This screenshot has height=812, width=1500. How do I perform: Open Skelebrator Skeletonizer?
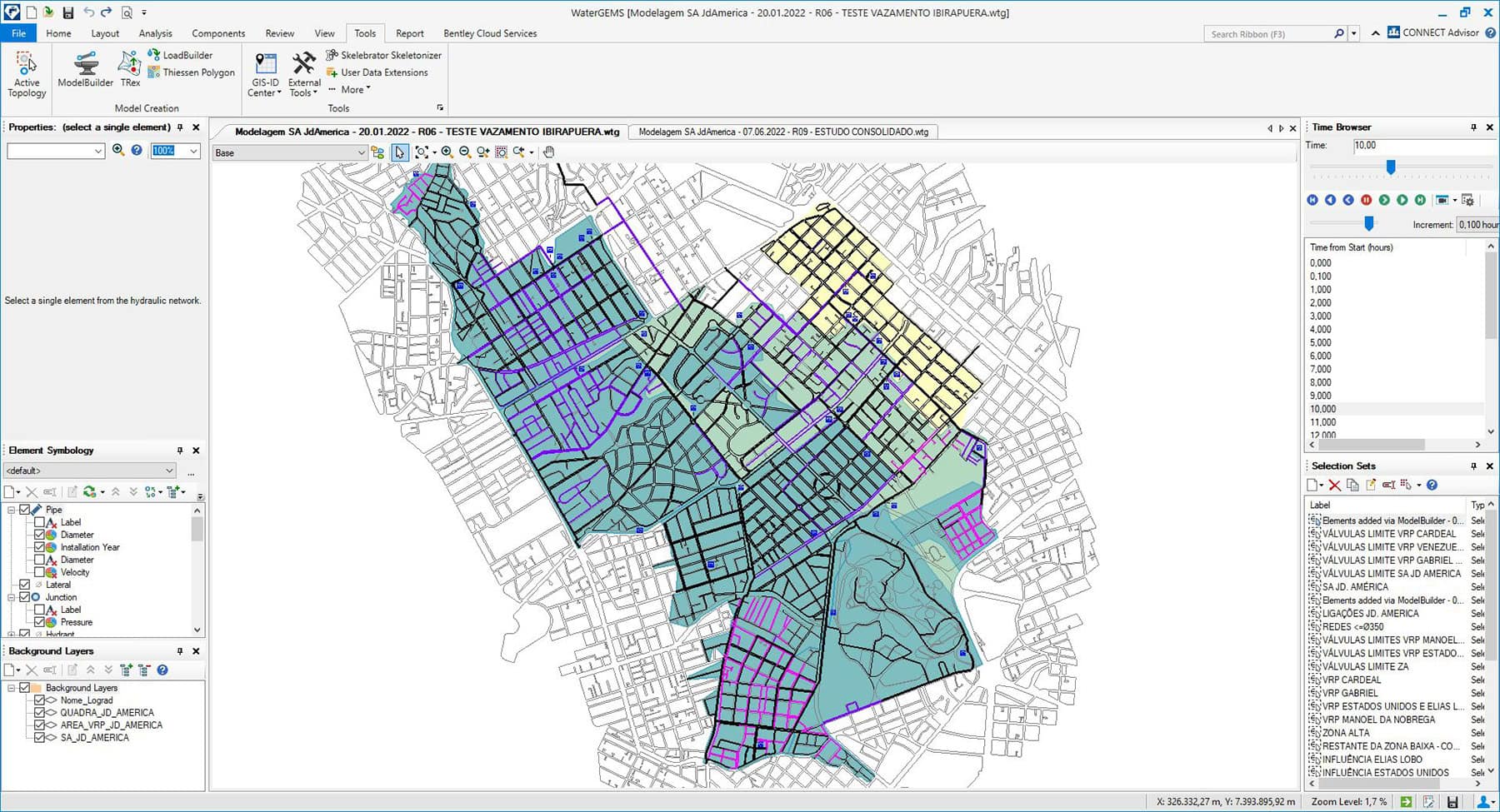pos(383,55)
